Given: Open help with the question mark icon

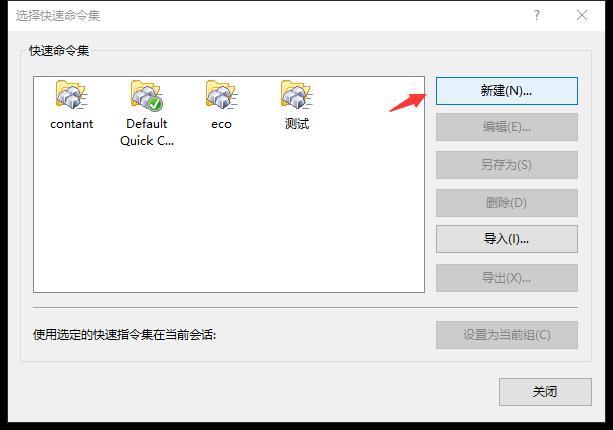Looking at the screenshot, I should [537, 15].
